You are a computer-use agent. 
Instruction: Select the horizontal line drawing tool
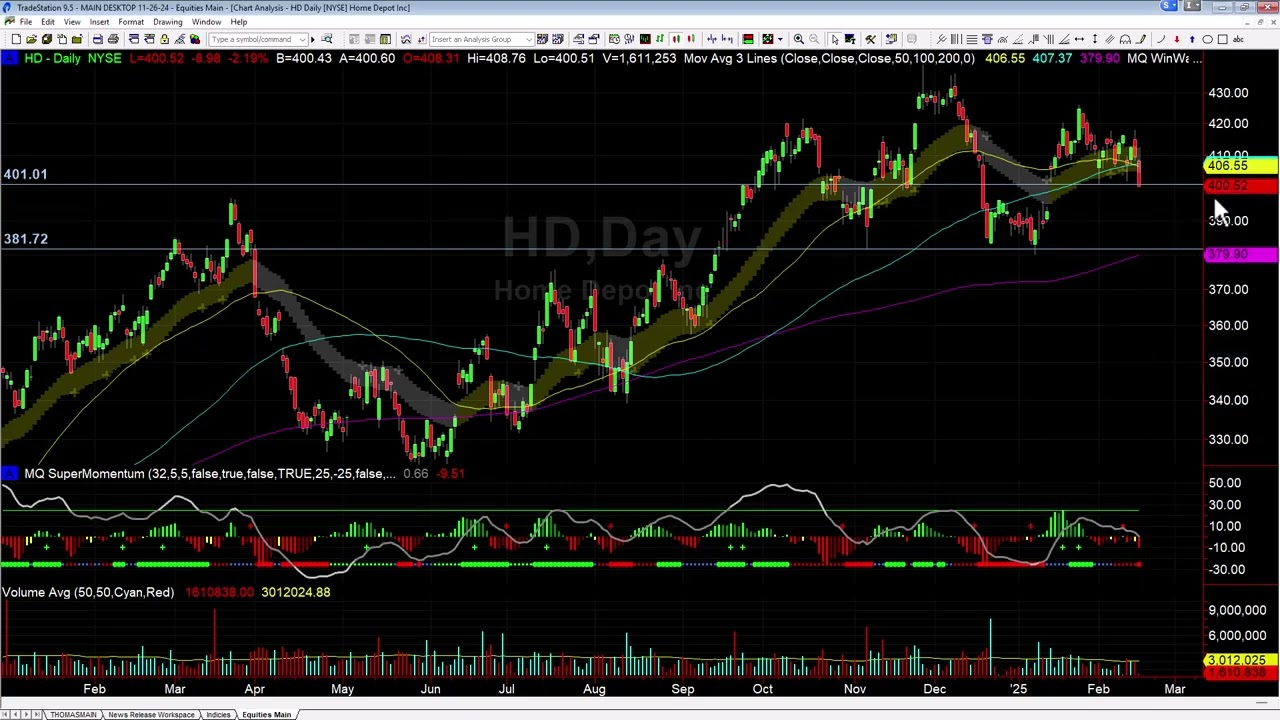(971, 39)
